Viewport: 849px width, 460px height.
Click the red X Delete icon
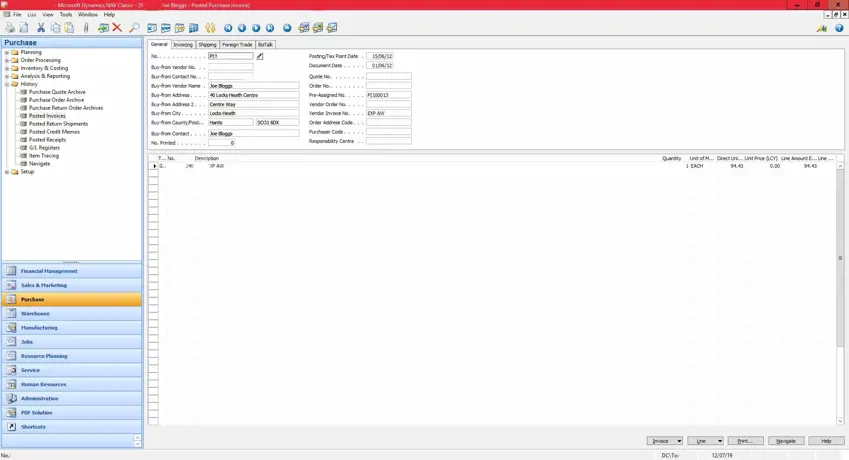click(x=117, y=28)
